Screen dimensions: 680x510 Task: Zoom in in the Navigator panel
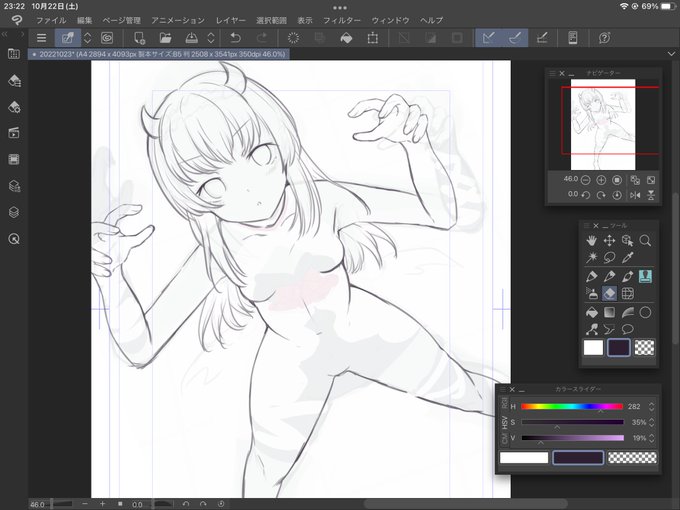pyautogui.click(x=601, y=180)
